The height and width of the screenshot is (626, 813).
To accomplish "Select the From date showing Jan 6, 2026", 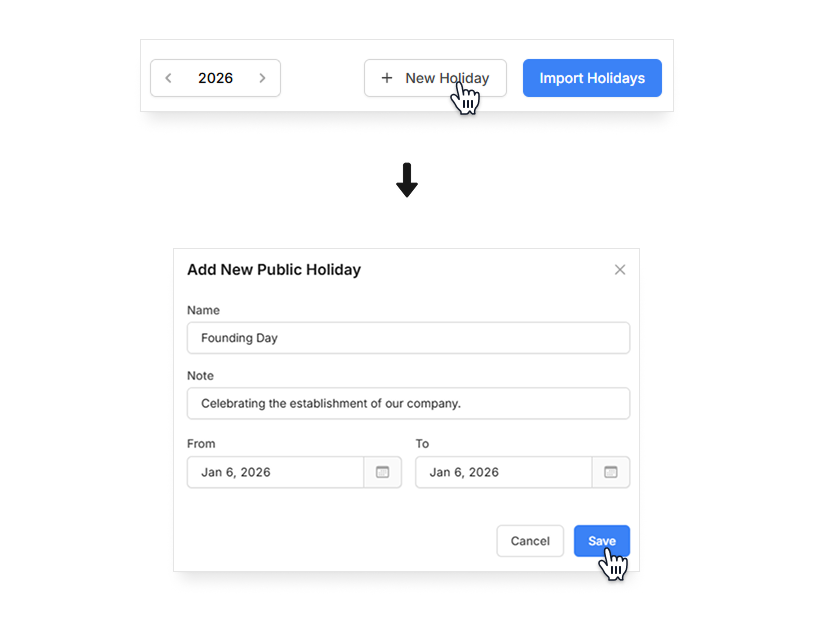I will point(275,472).
